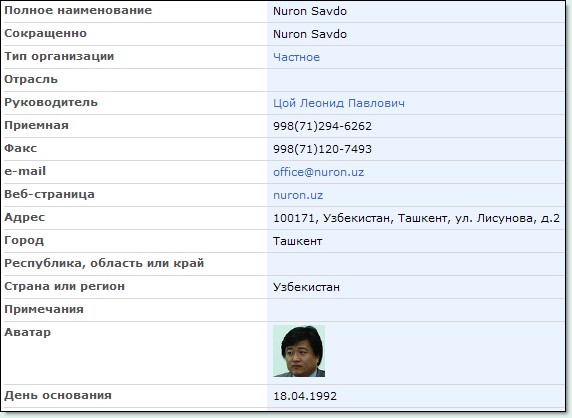Click the Приемная label
Viewport: 572px width, 418px height.
[36, 125]
